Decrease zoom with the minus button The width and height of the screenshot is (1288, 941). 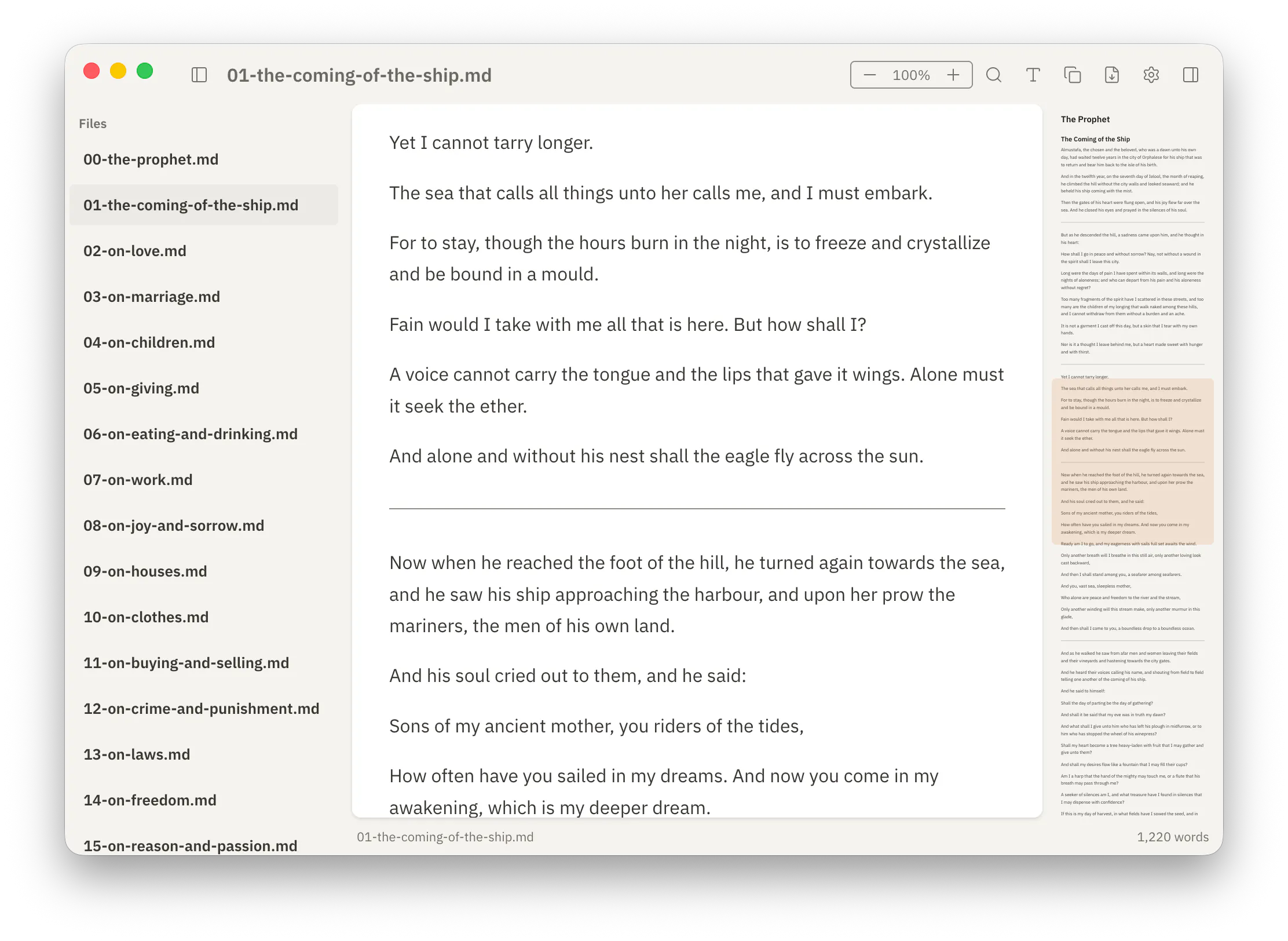coord(869,75)
